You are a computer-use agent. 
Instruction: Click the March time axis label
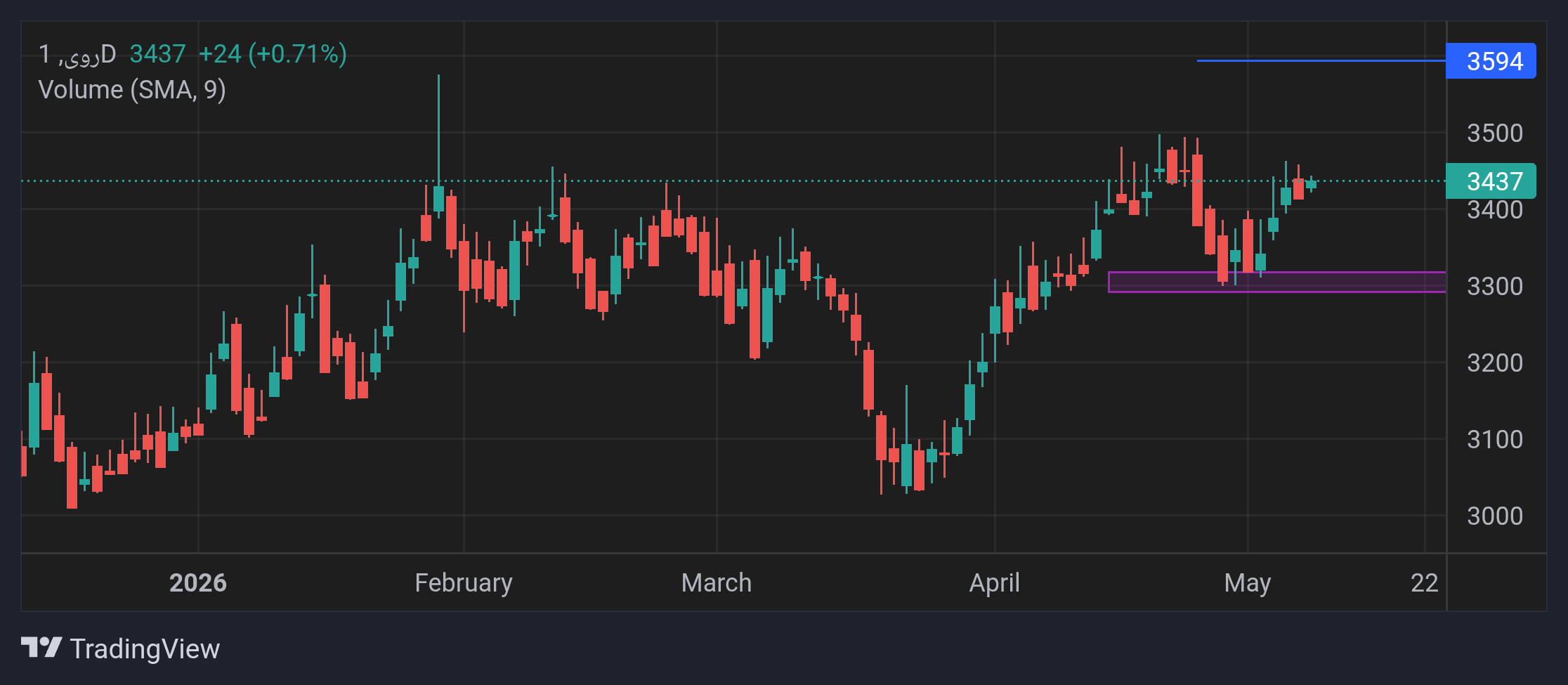[717, 582]
